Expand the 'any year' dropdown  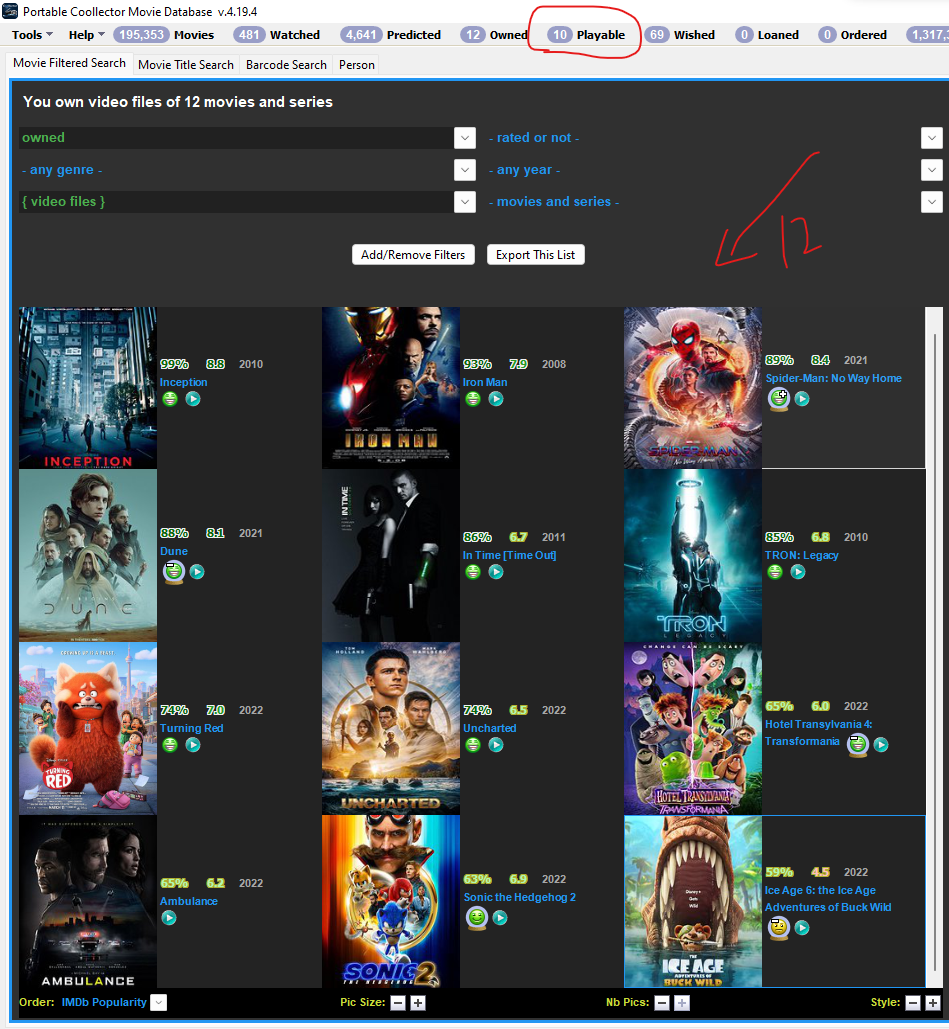931,169
